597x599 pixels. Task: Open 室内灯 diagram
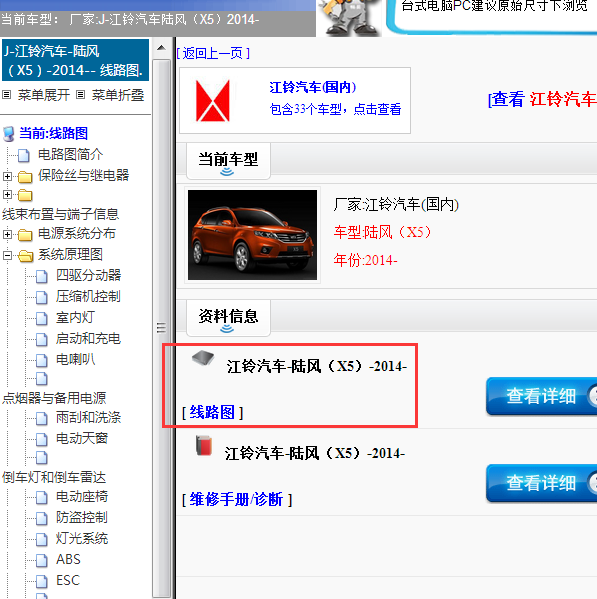76,317
